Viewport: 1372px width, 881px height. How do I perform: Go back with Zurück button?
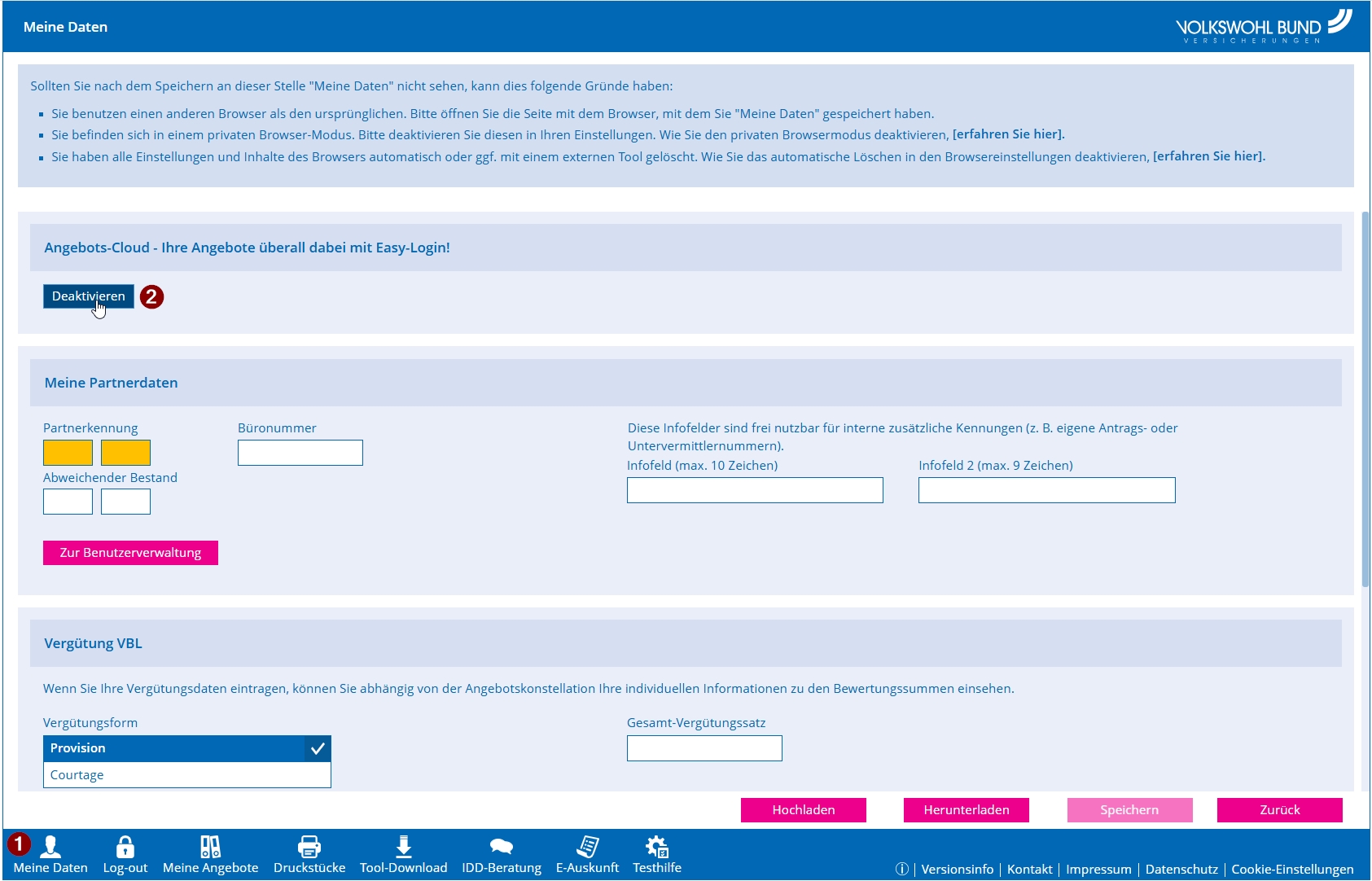(1280, 810)
